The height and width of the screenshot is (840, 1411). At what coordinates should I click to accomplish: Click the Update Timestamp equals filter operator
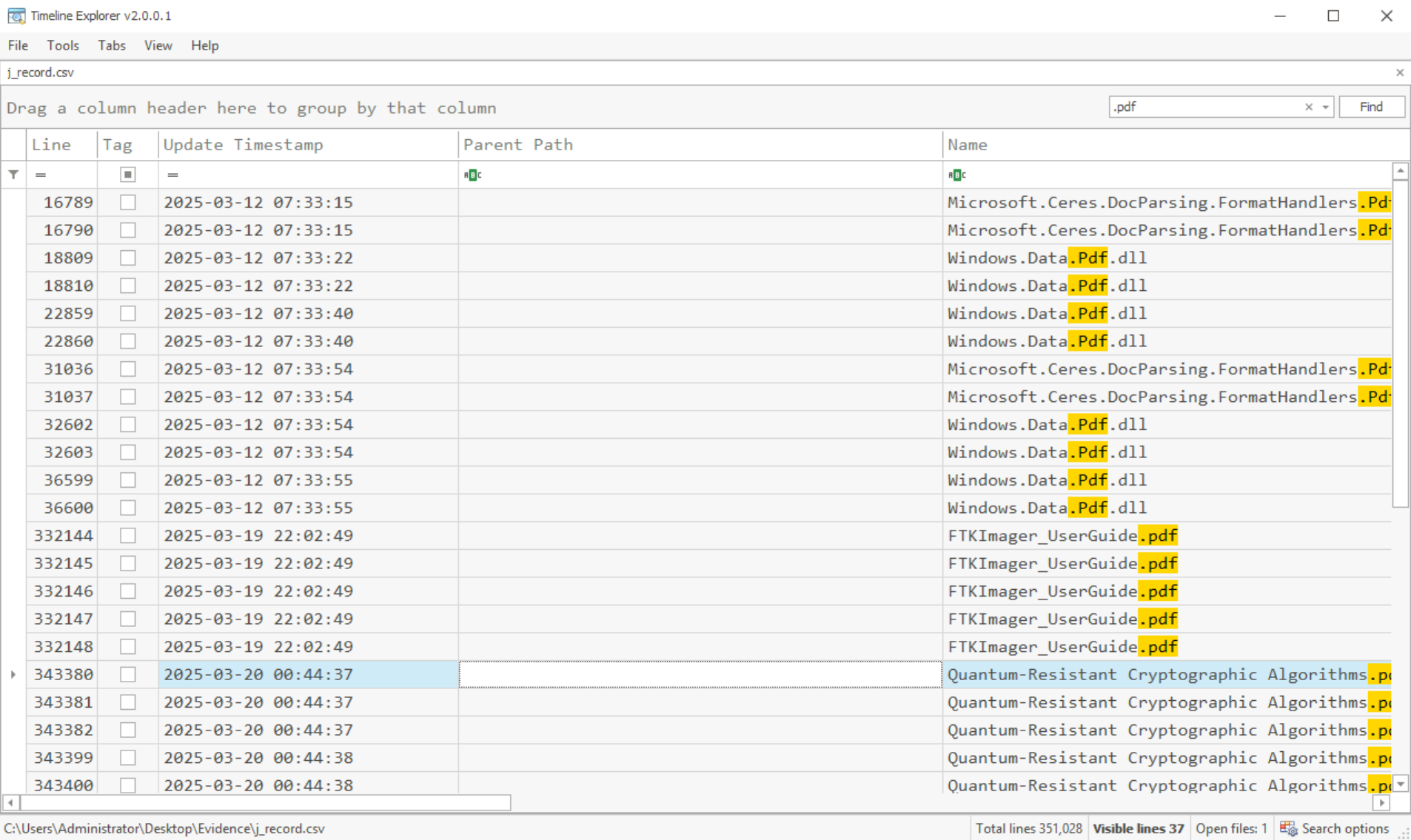[x=172, y=175]
